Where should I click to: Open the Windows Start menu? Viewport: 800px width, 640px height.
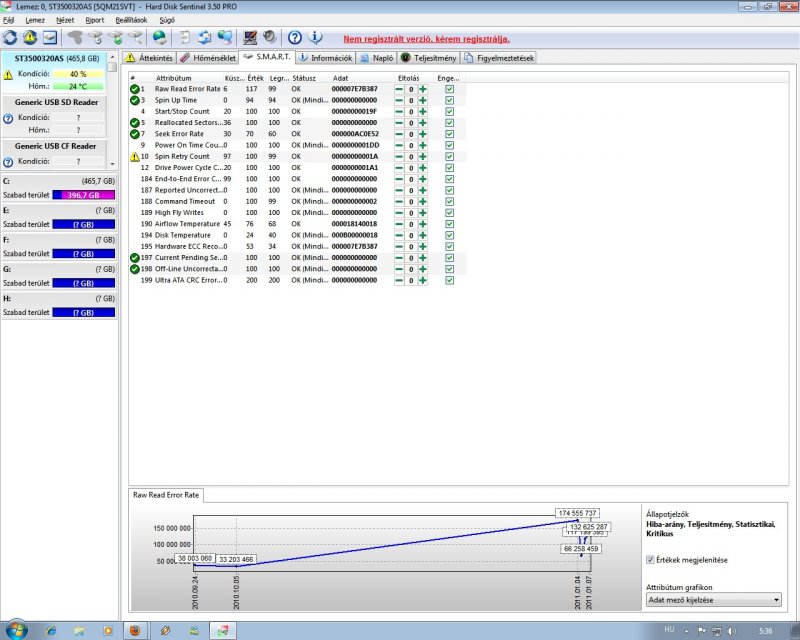[x=16, y=630]
